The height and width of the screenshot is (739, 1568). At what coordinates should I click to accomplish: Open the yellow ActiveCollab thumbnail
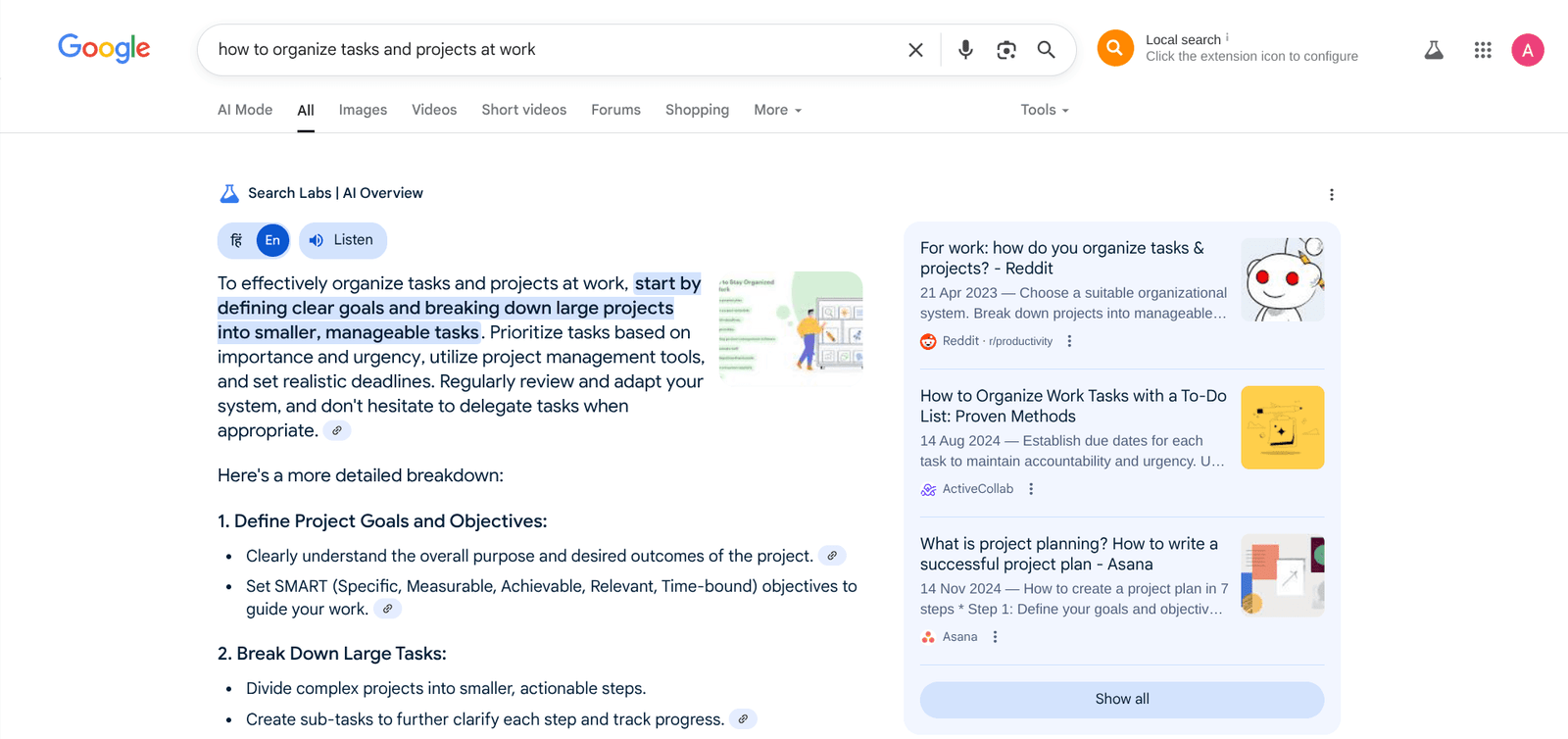pos(1283,427)
